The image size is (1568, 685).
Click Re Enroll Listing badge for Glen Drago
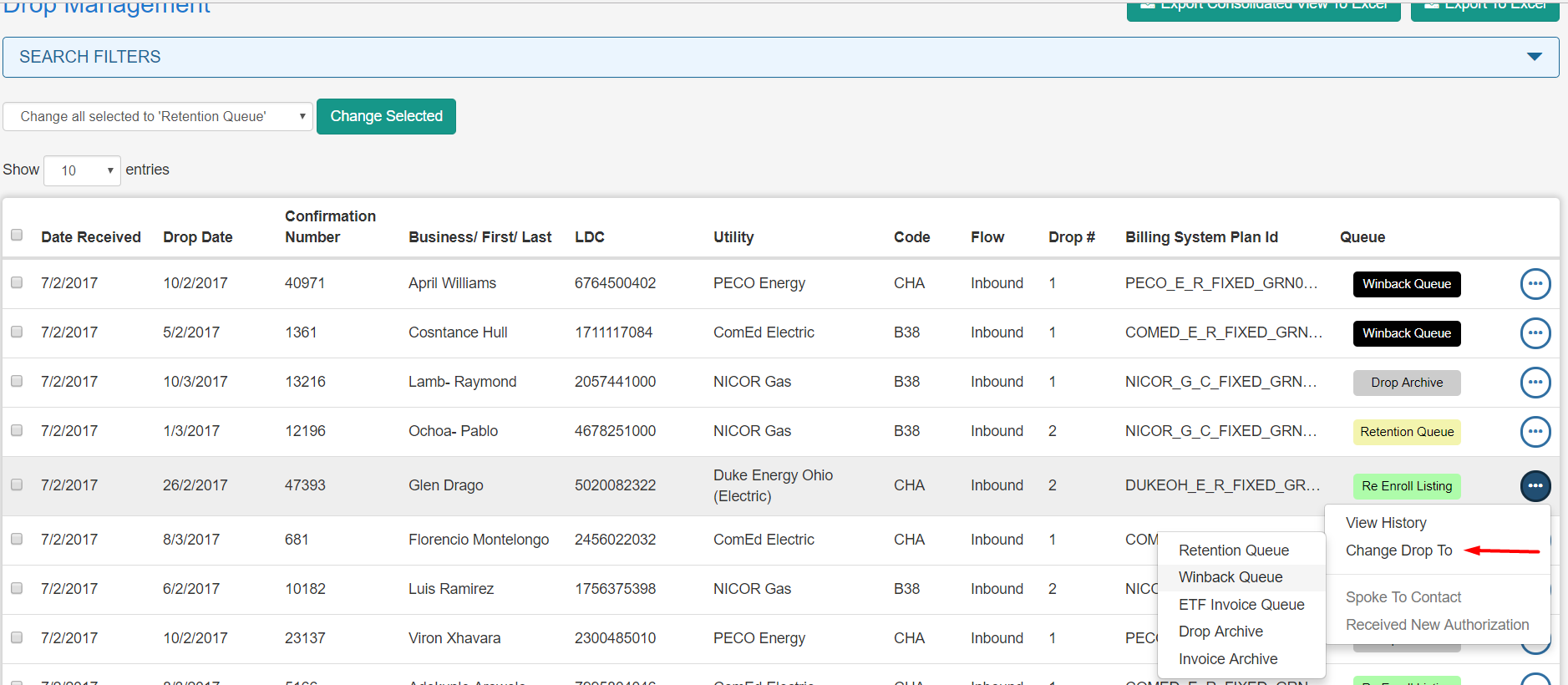click(x=1407, y=486)
